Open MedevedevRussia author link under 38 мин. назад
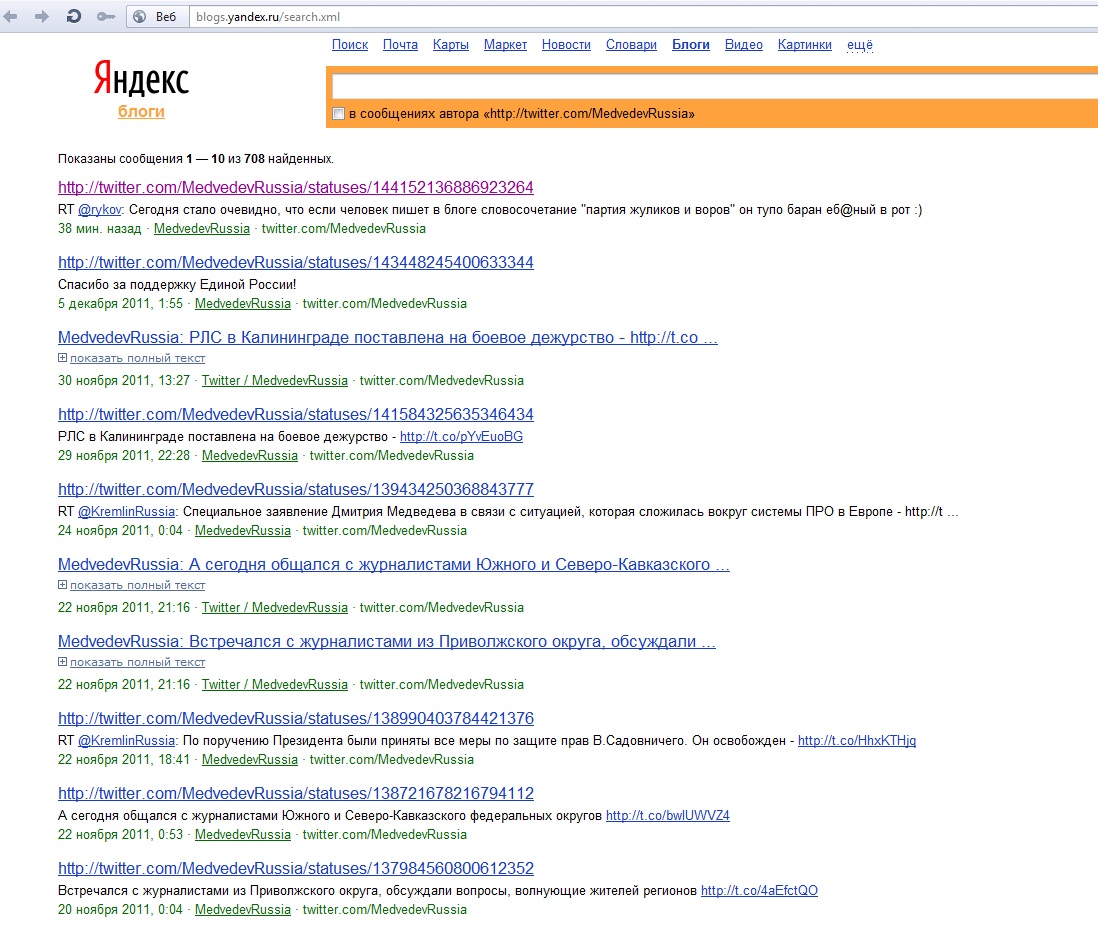Image resolution: width=1098 pixels, height=934 pixels. click(202, 228)
